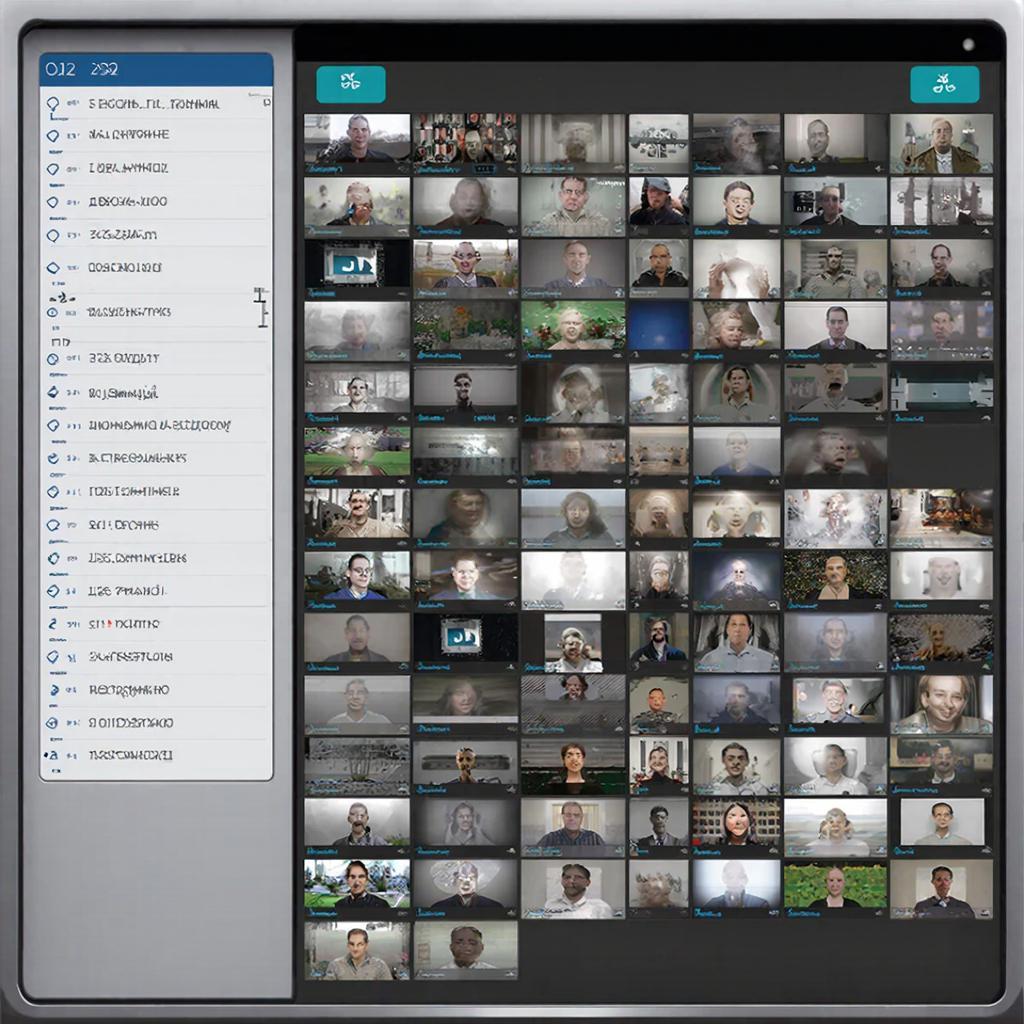This screenshot has height=1024, width=1024.
Task: Click the I-beam slider handle on sidebar edge
Action: pos(261,307)
